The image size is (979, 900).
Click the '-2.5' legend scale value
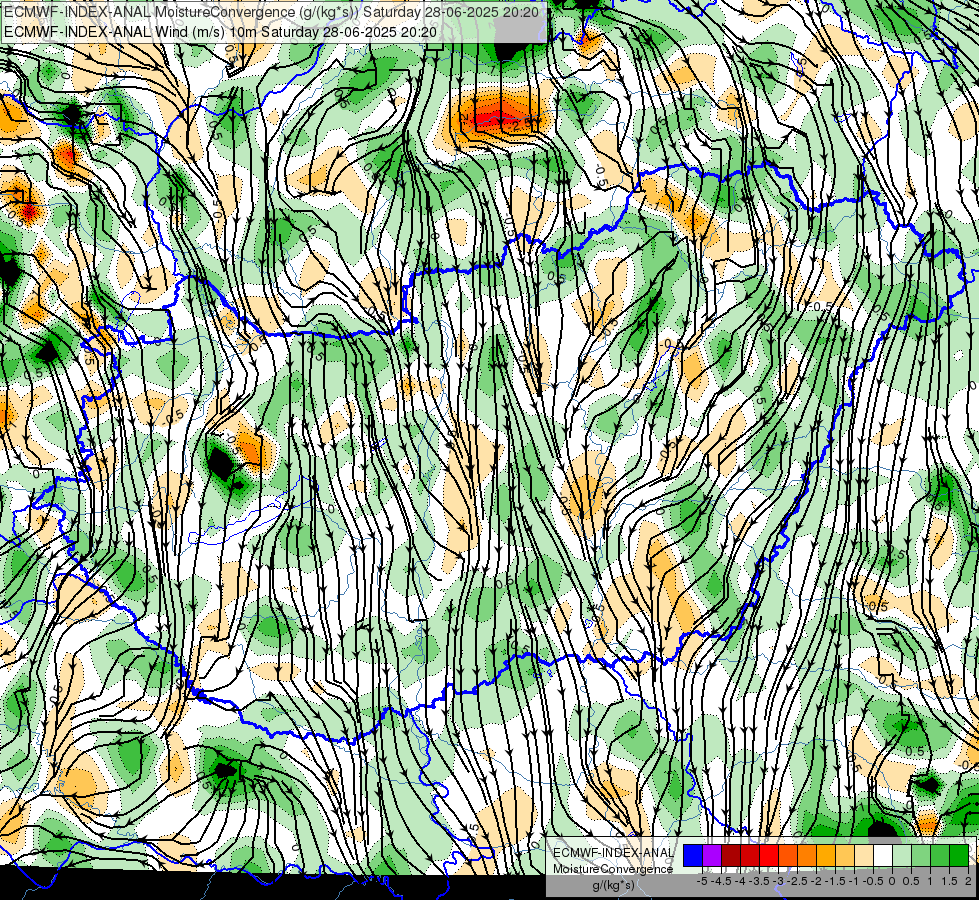pos(797,881)
